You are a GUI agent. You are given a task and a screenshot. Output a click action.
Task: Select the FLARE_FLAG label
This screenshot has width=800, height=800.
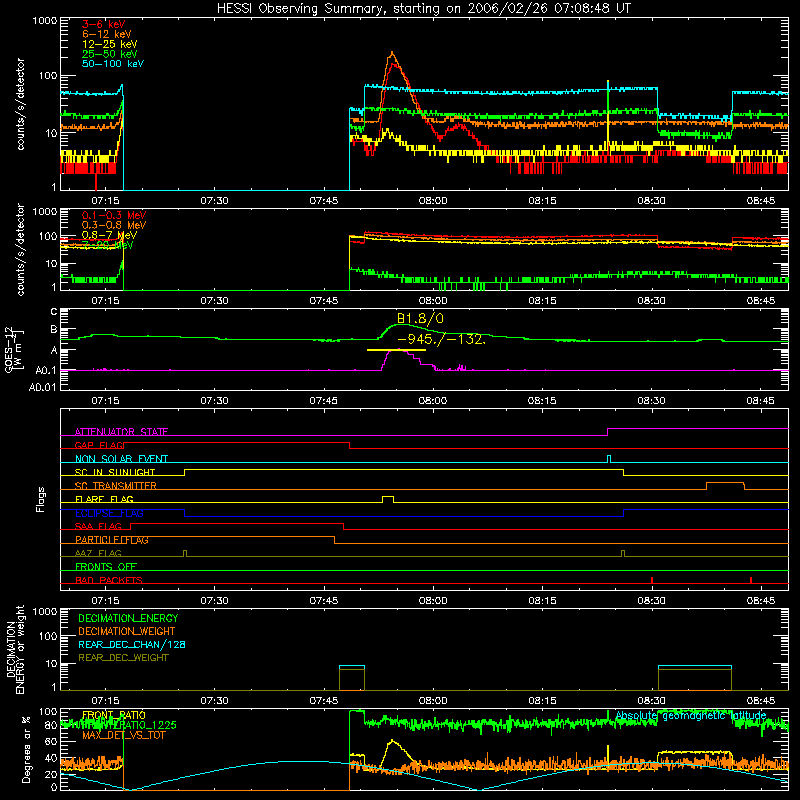[104, 499]
